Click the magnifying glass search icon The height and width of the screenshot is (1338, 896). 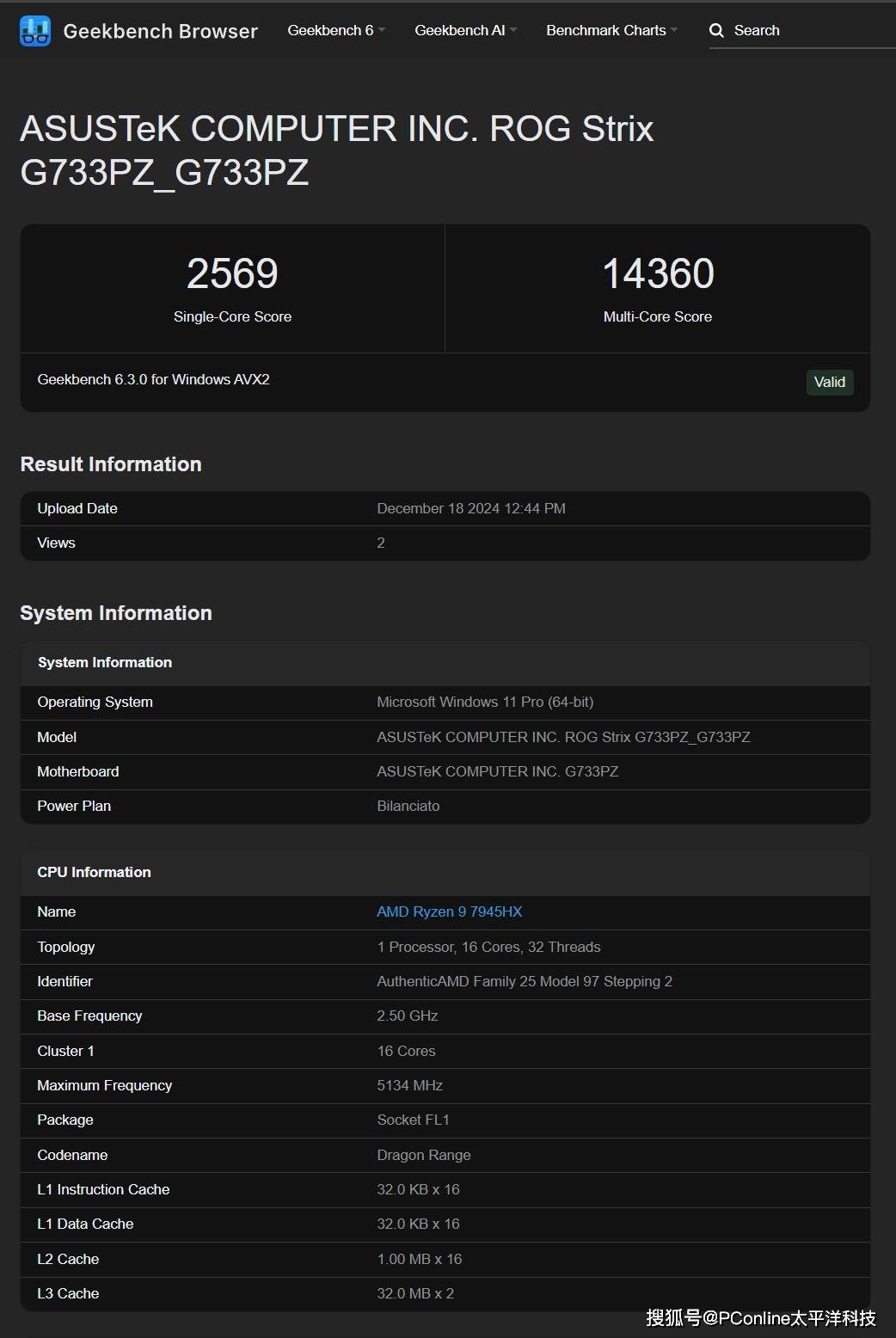(x=716, y=31)
